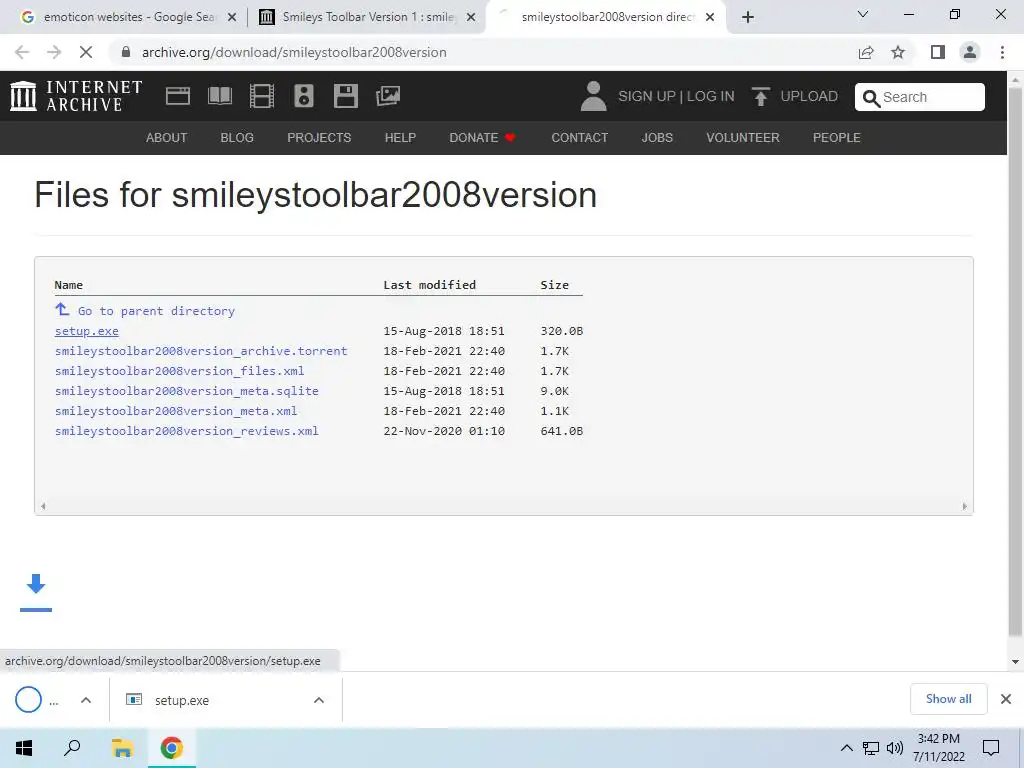Open the volume control in the system tray
The image size is (1024, 768).
tap(895, 748)
